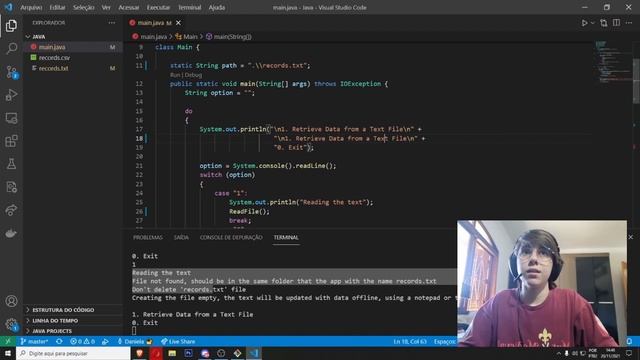This screenshot has width=640, height=360.
Task: Click the VS Code app logo
Action: (8, 7)
